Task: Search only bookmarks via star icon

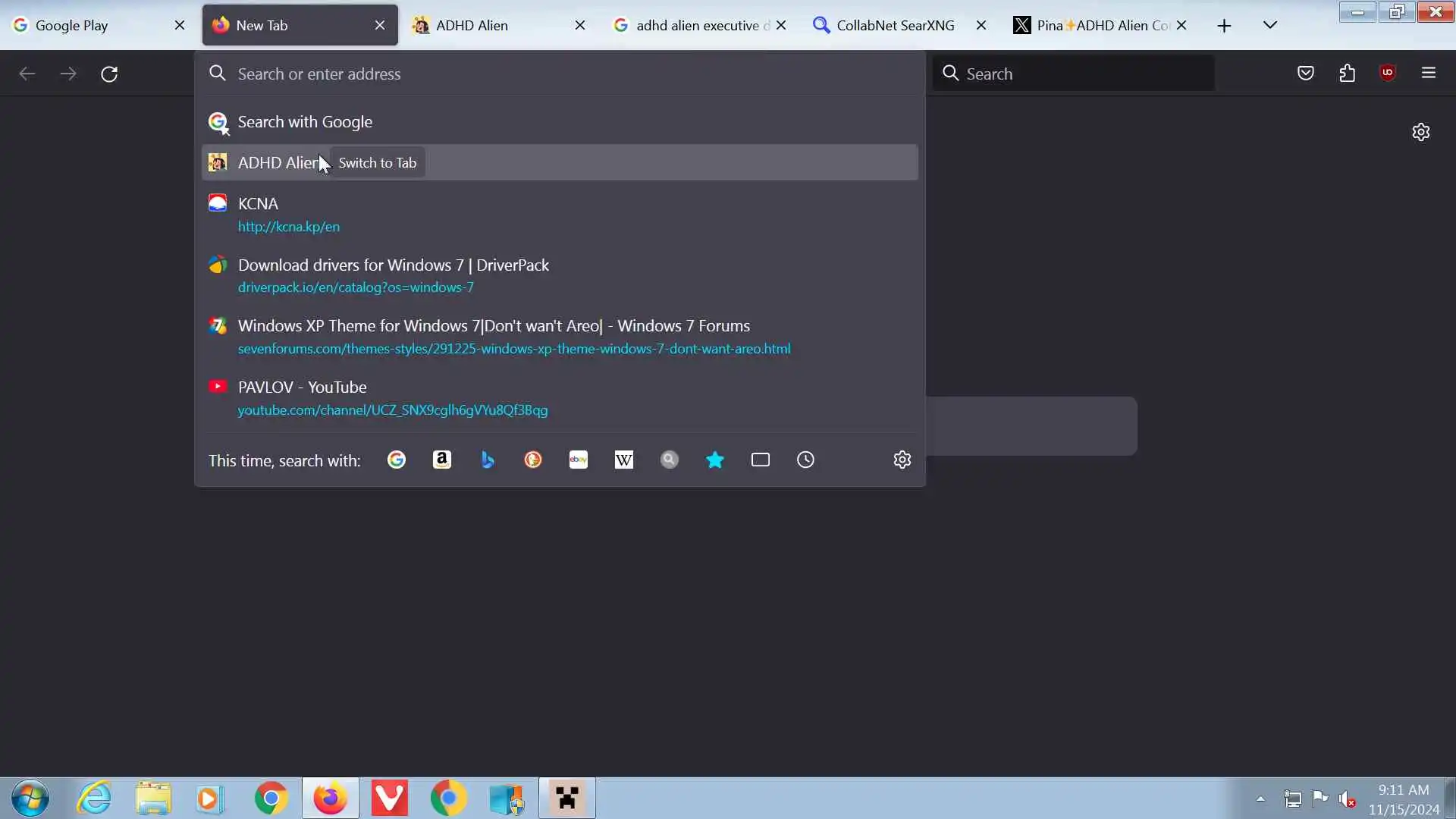Action: [715, 460]
